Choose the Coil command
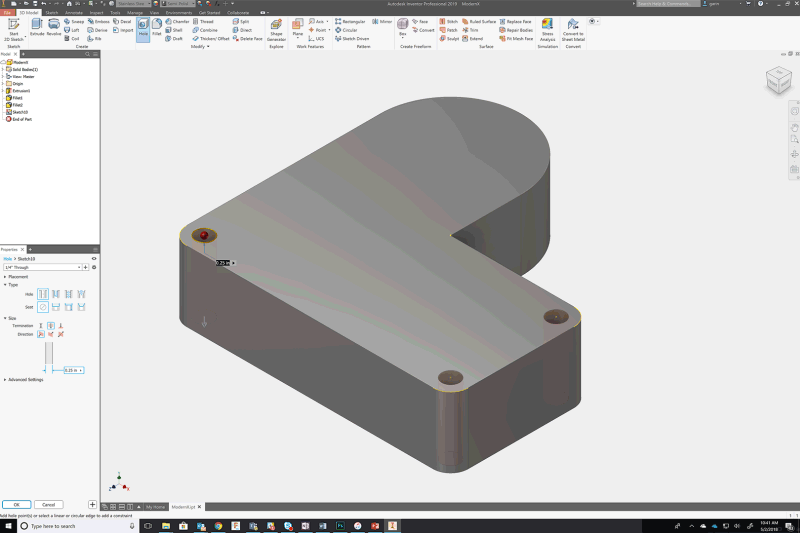The image size is (800, 533). tap(72, 38)
